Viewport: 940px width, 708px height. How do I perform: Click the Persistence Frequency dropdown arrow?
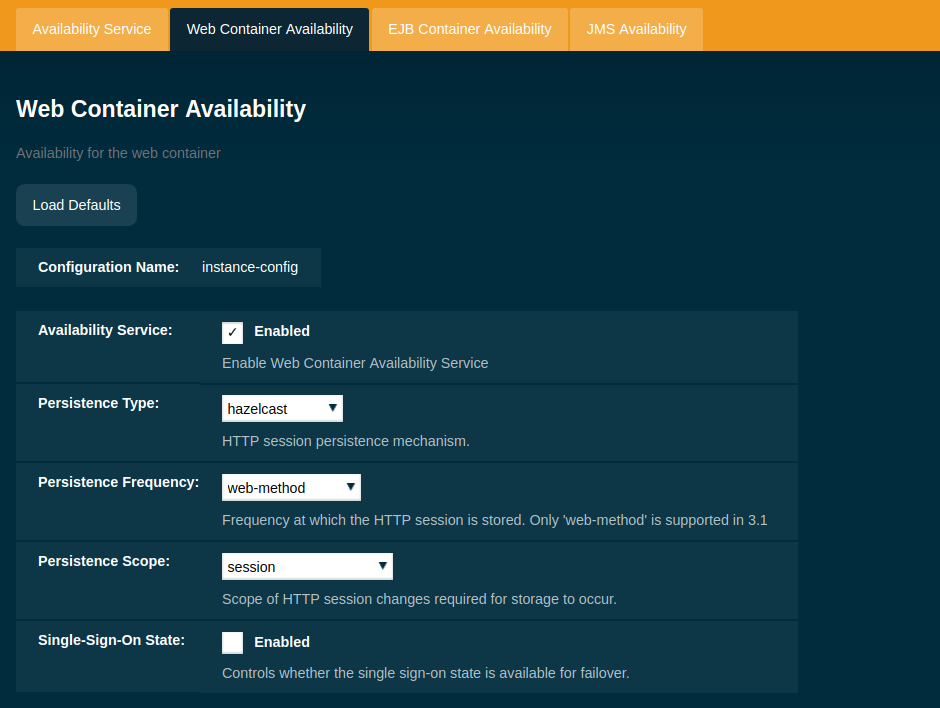352,487
